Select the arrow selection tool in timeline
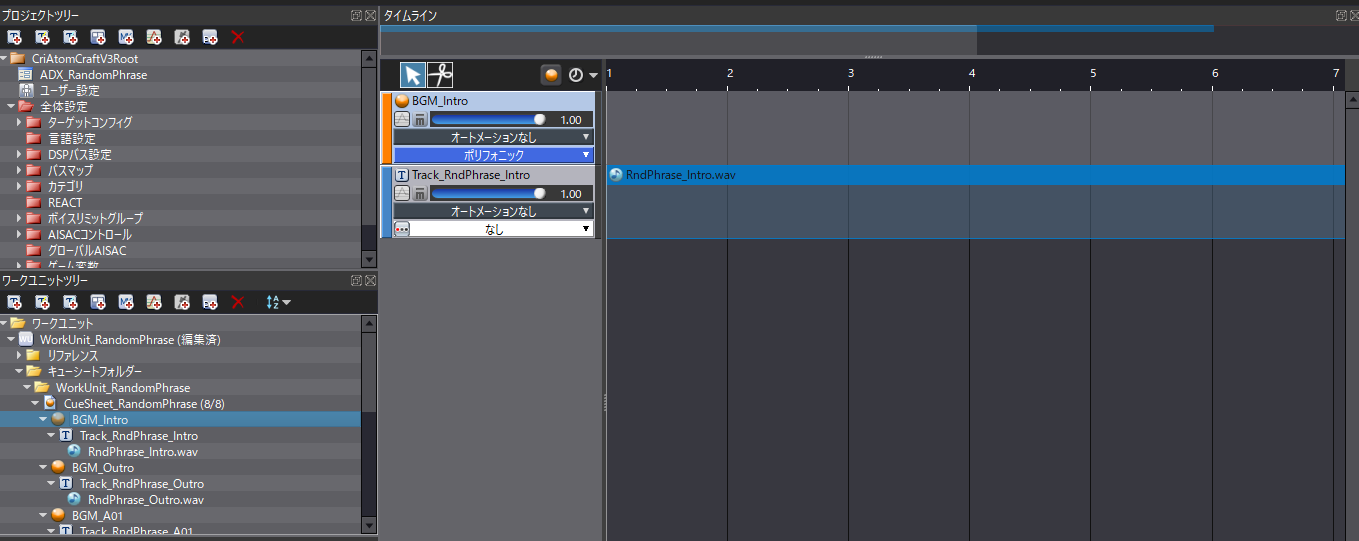The height and width of the screenshot is (541, 1359). coord(413,75)
